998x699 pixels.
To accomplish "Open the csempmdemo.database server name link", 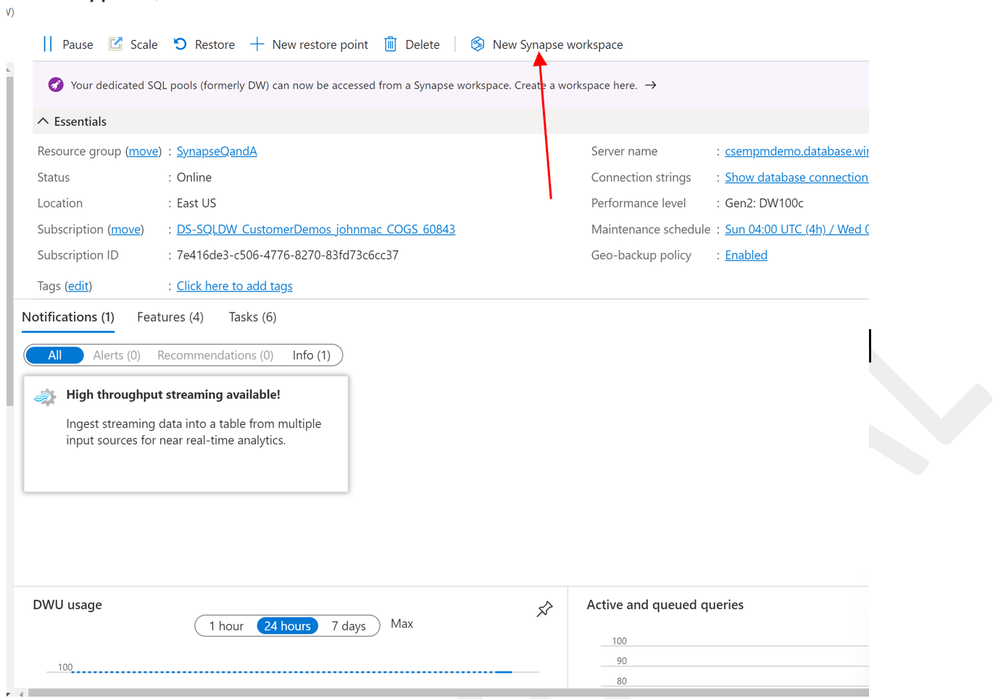I will [796, 151].
